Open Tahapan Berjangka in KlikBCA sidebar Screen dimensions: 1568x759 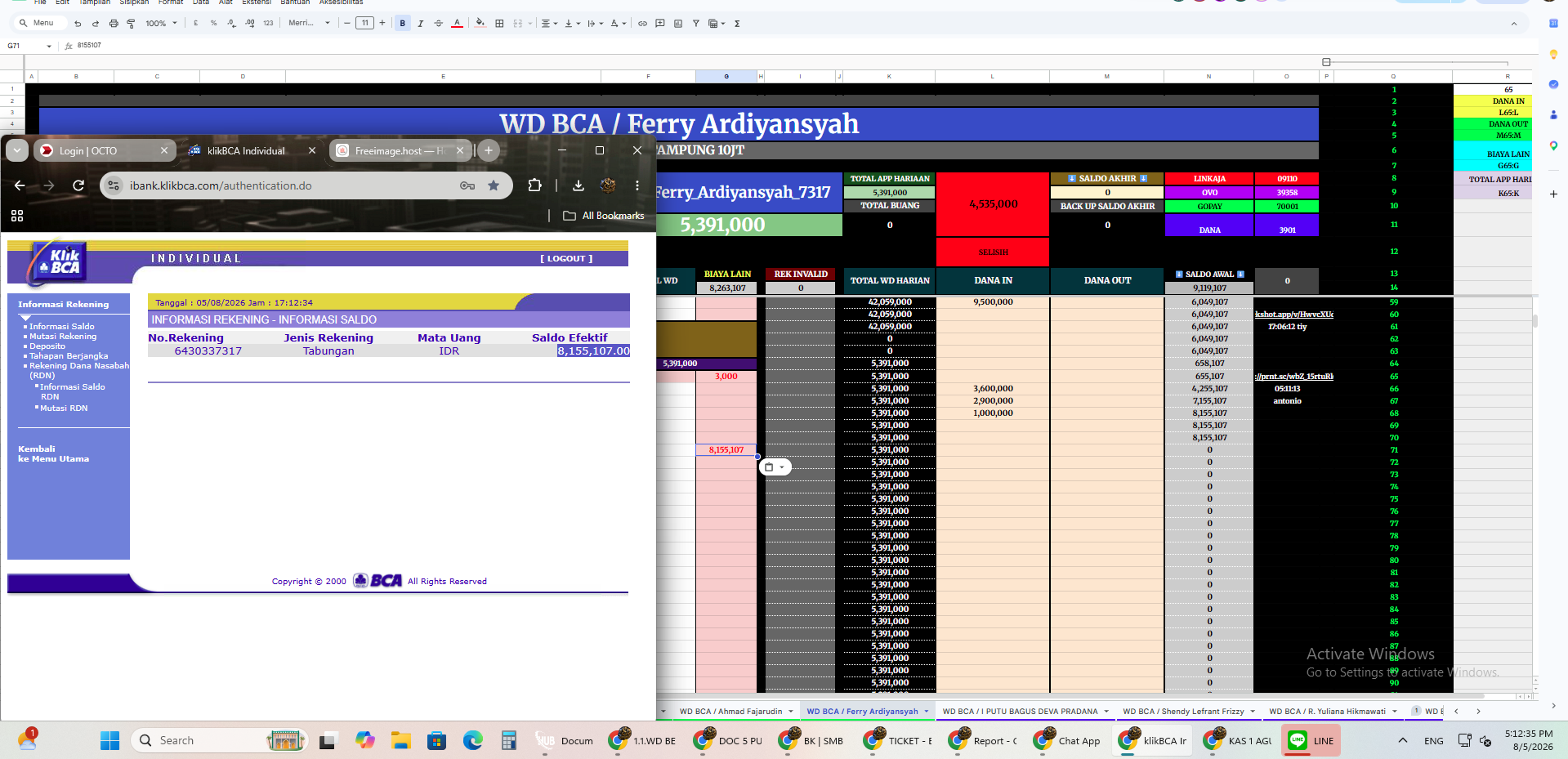[x=69, y=356]
